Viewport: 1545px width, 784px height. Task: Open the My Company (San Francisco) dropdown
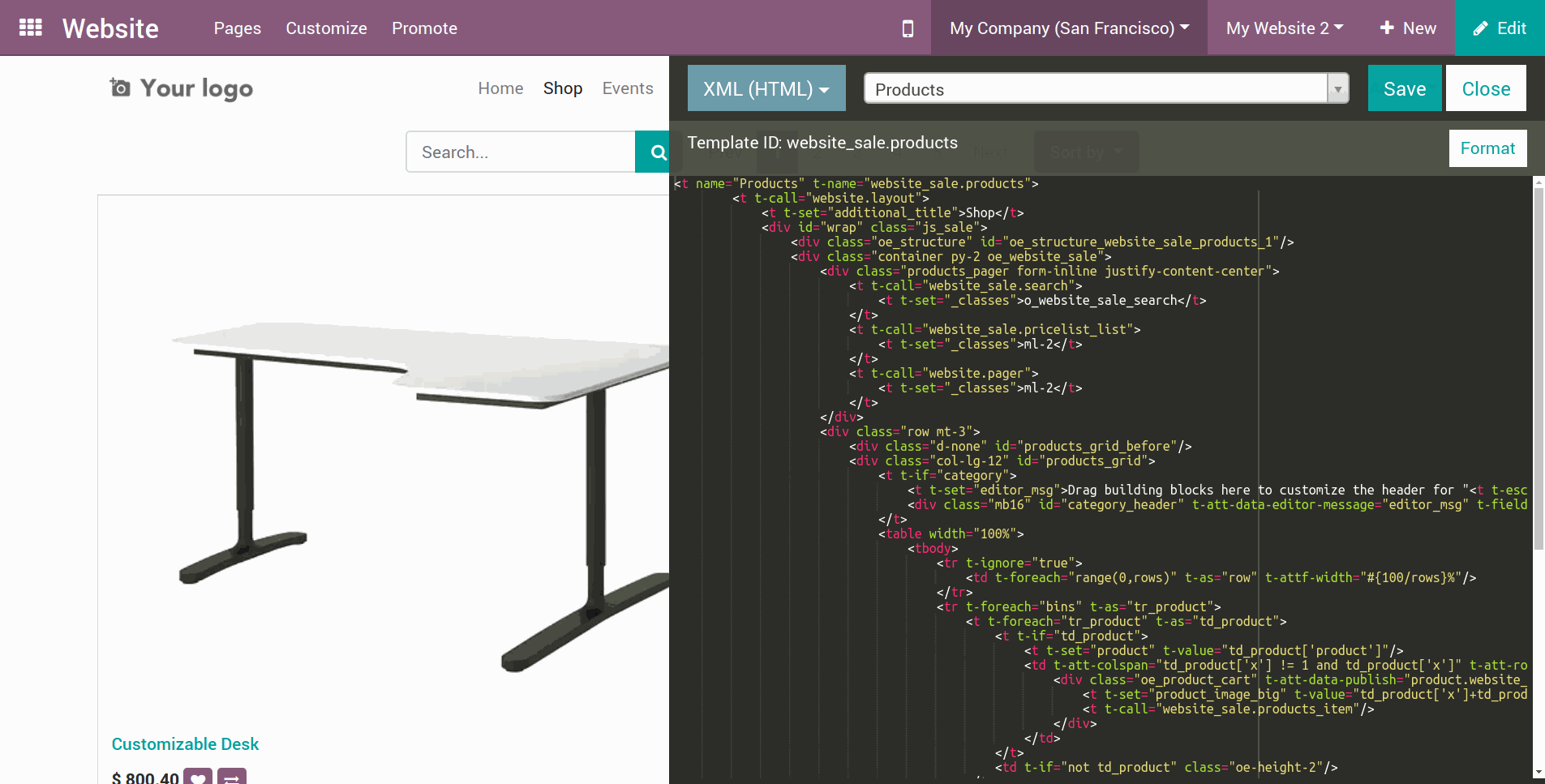[1068, 28]
